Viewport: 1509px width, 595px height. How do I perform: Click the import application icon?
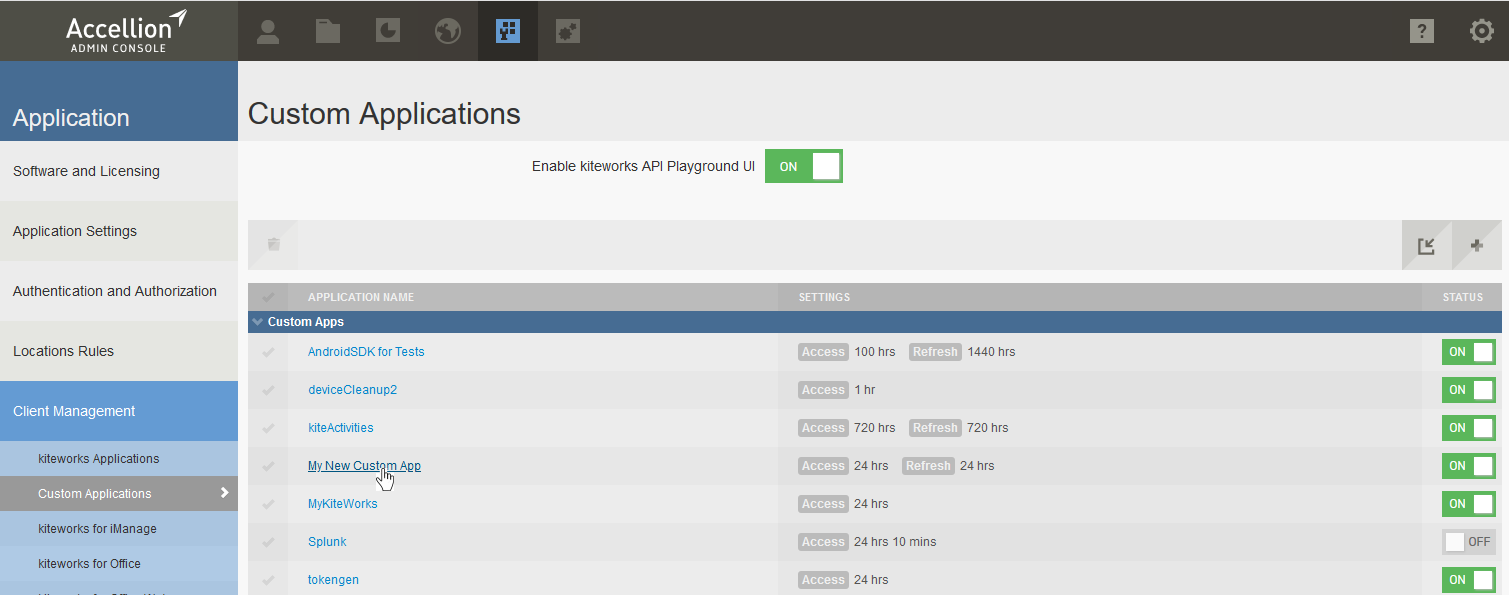[x=1426, y=245]
